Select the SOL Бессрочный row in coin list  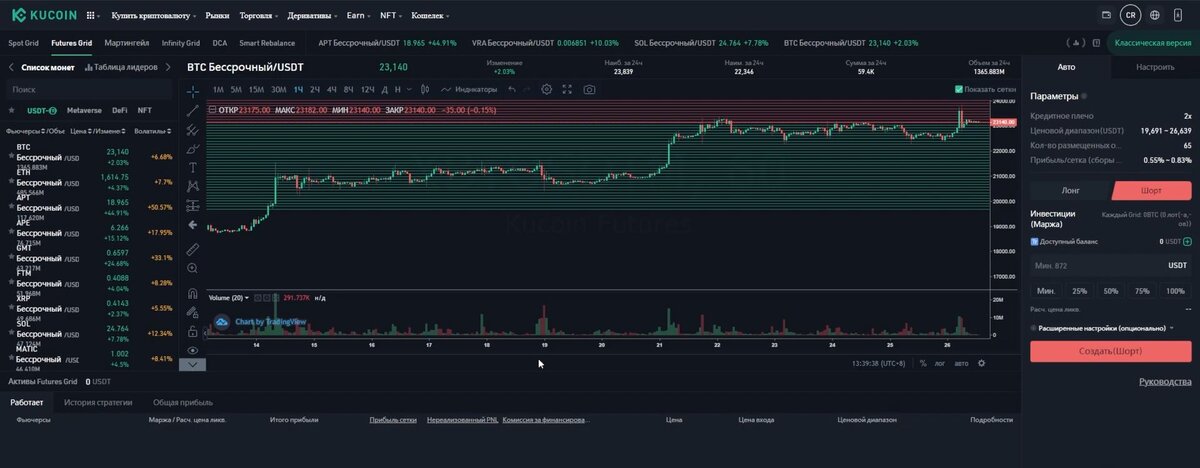tap(88, 334)
